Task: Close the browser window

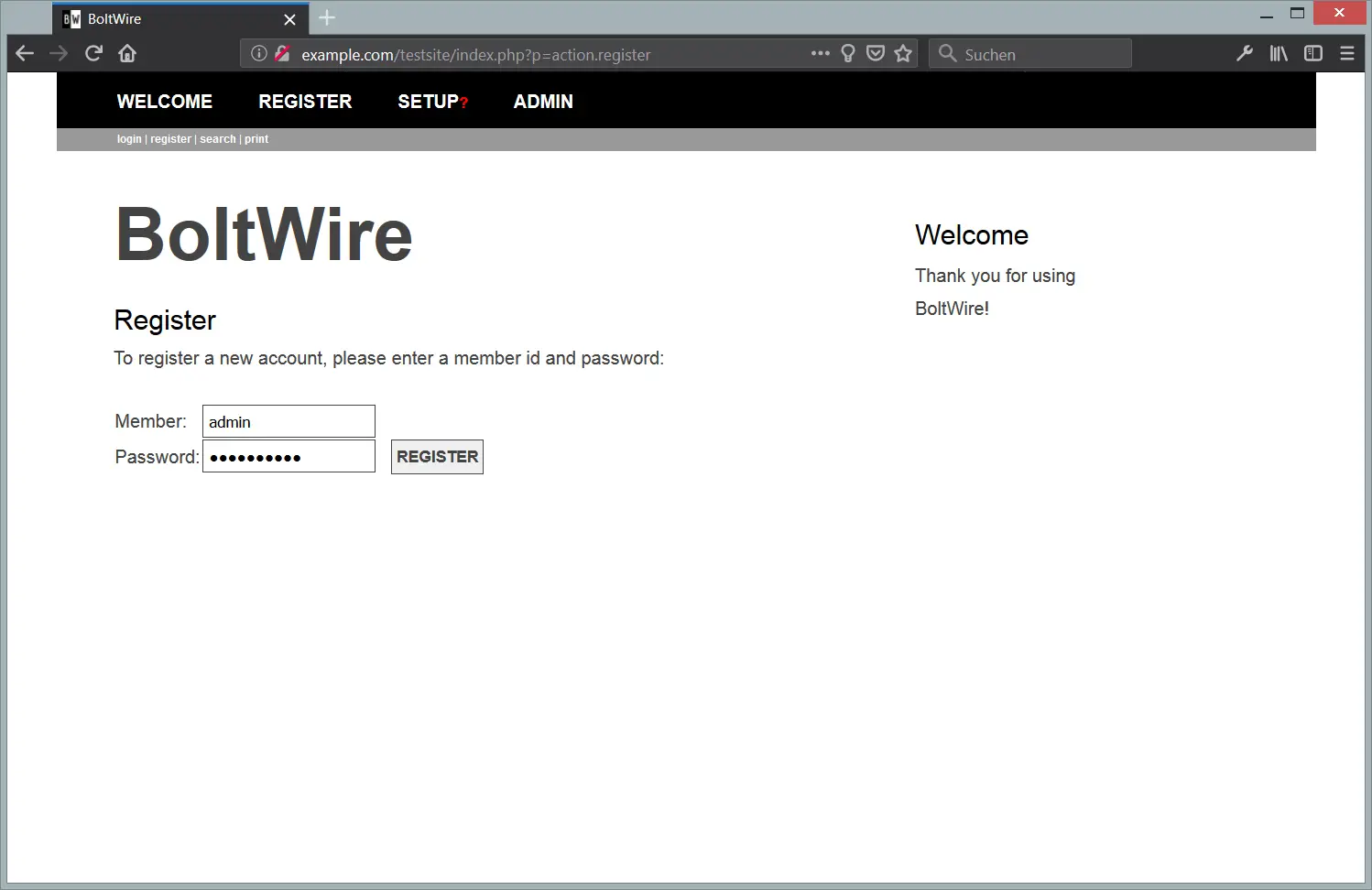Action: 1339,13
